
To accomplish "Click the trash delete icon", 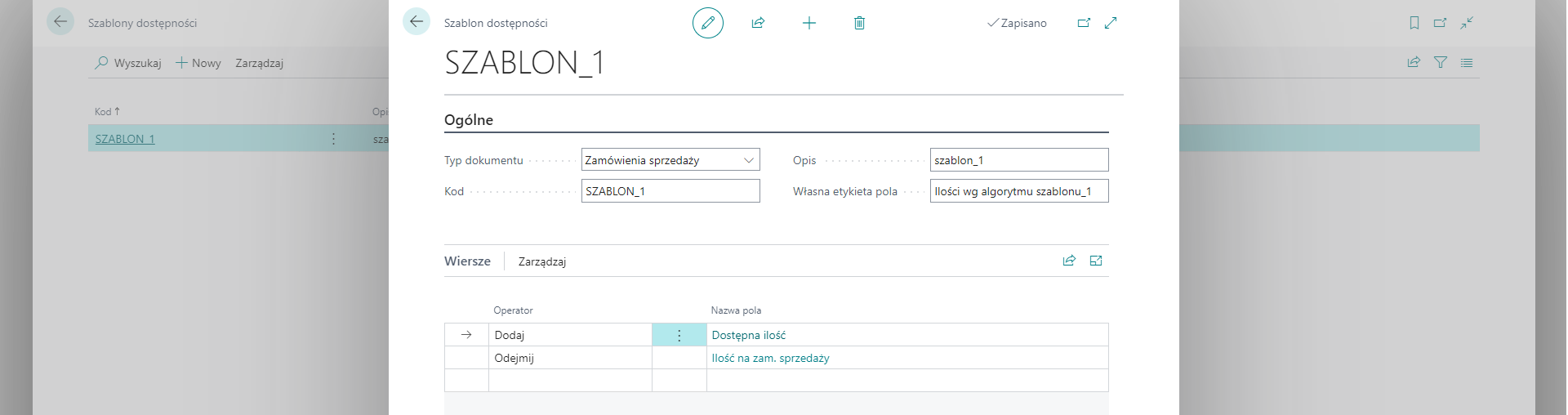I will 859,23.
